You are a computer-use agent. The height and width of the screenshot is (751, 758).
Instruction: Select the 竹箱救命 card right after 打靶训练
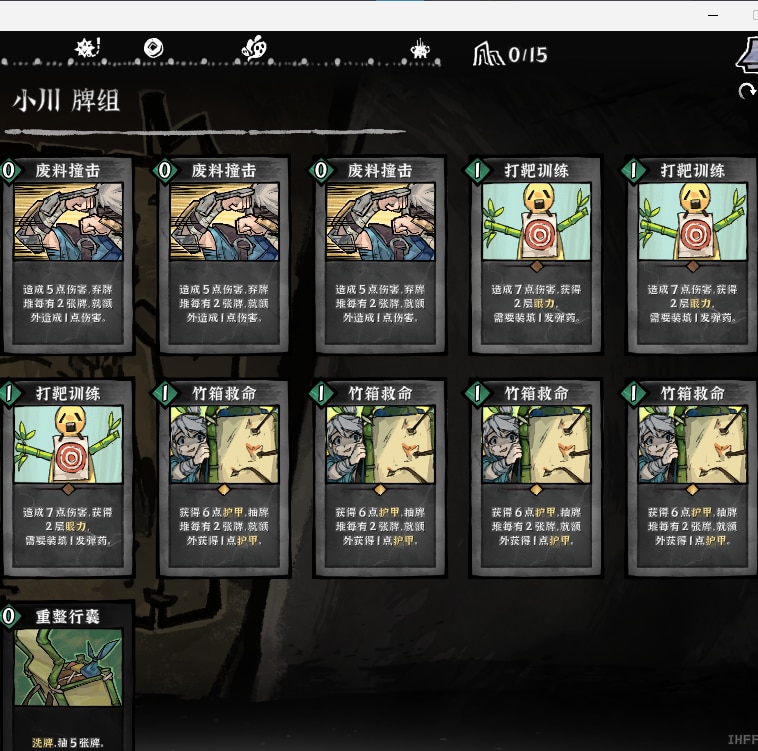(x=224, y=477)
